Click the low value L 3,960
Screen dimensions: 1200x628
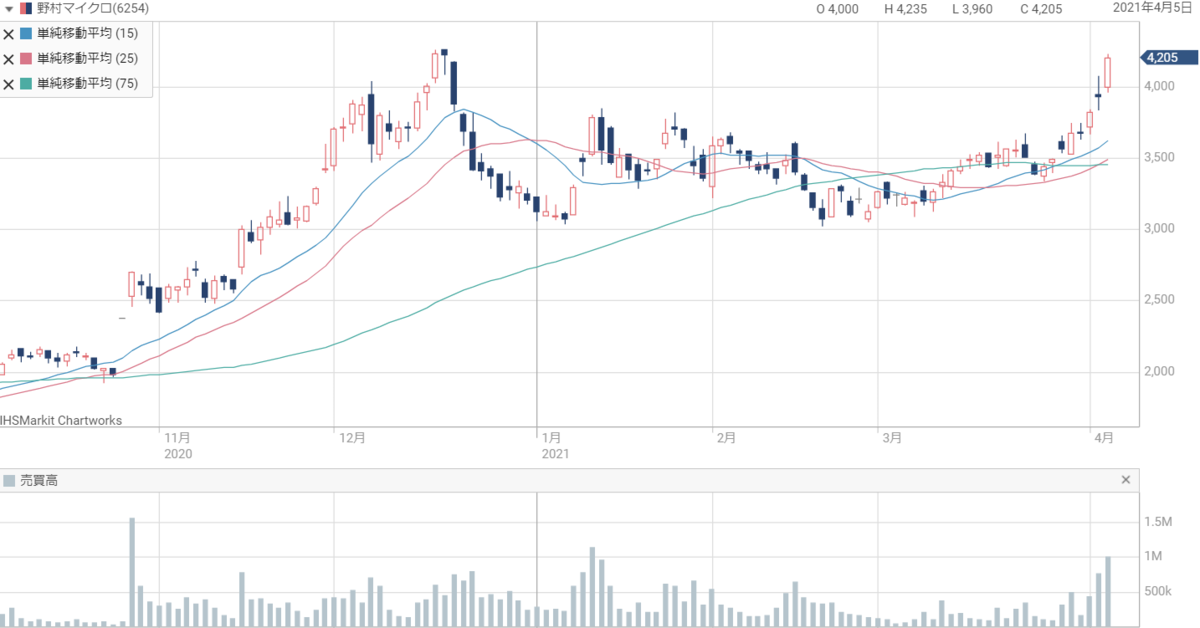pyautogui.click(x=973, y=9)
